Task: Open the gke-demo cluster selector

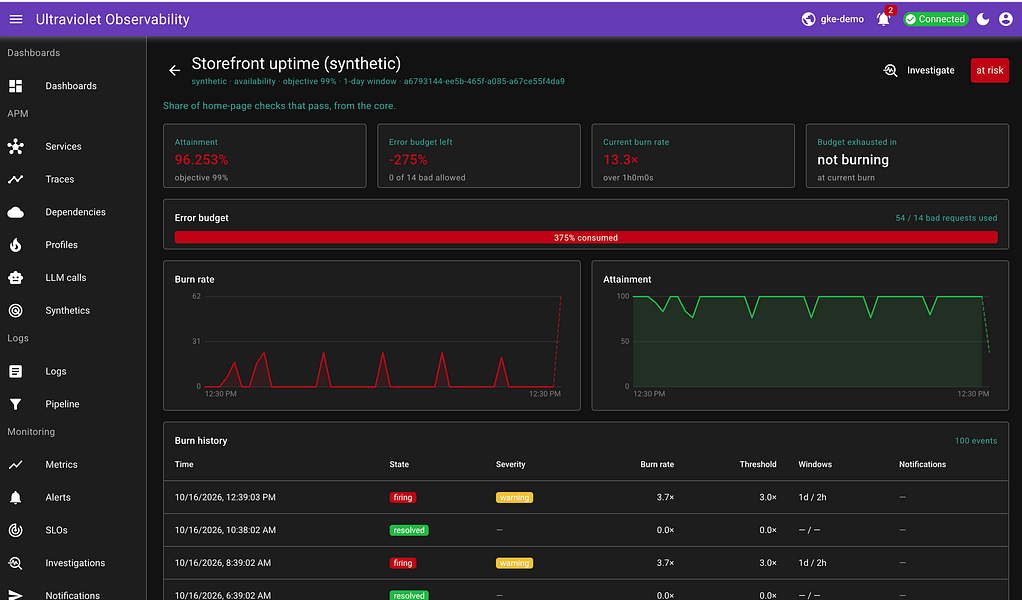Action: 833,20
